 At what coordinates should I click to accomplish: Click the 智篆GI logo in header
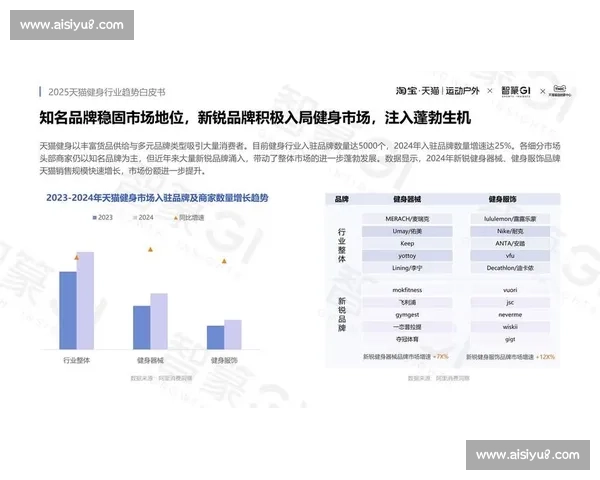point(516,91)
